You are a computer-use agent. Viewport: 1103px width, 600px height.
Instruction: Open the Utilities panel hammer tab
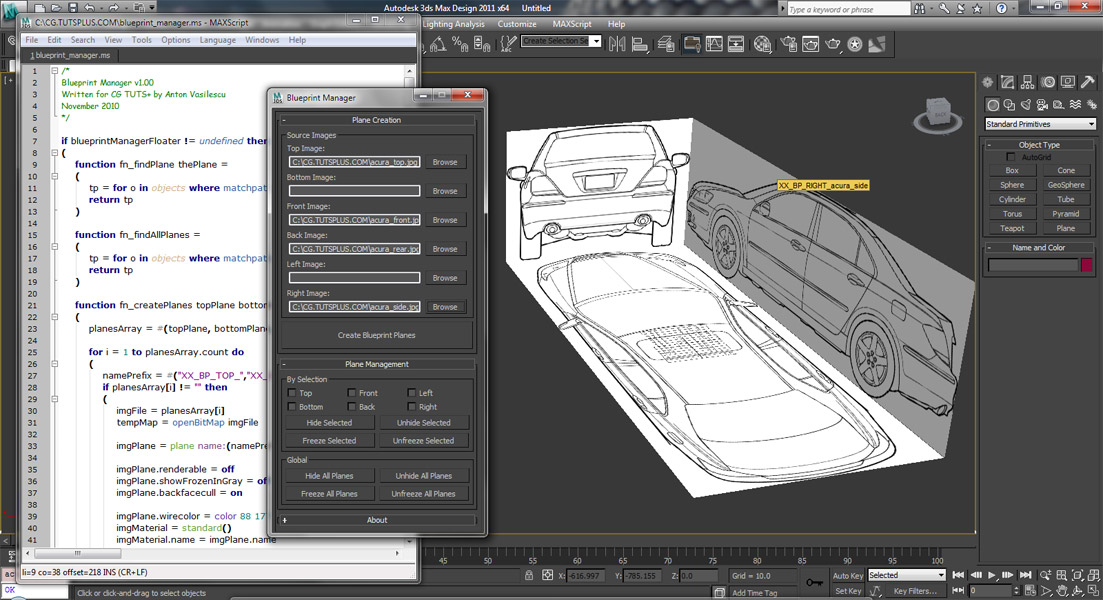click(1088, 82)
